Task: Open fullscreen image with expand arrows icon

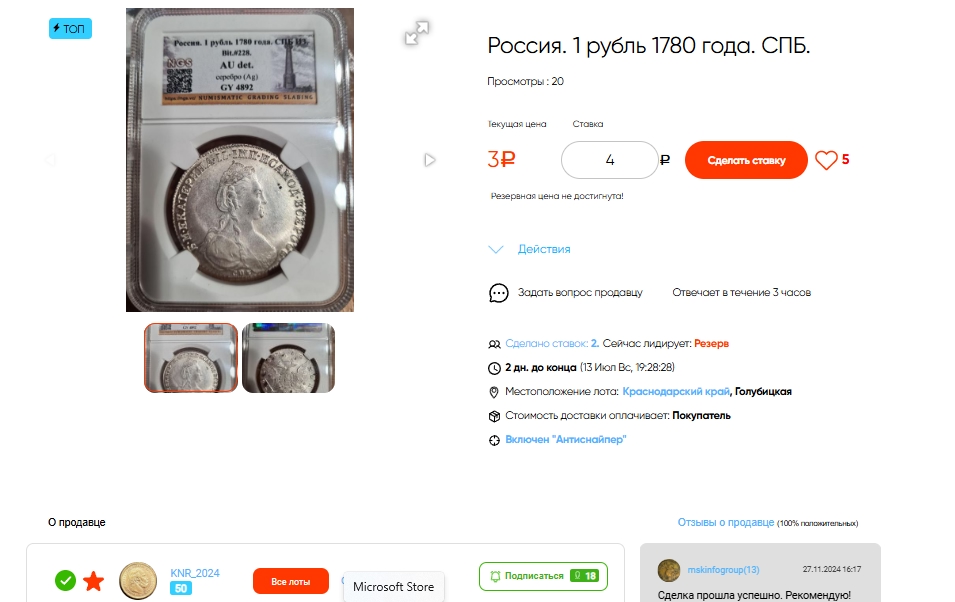Action: tap(416, 33)
